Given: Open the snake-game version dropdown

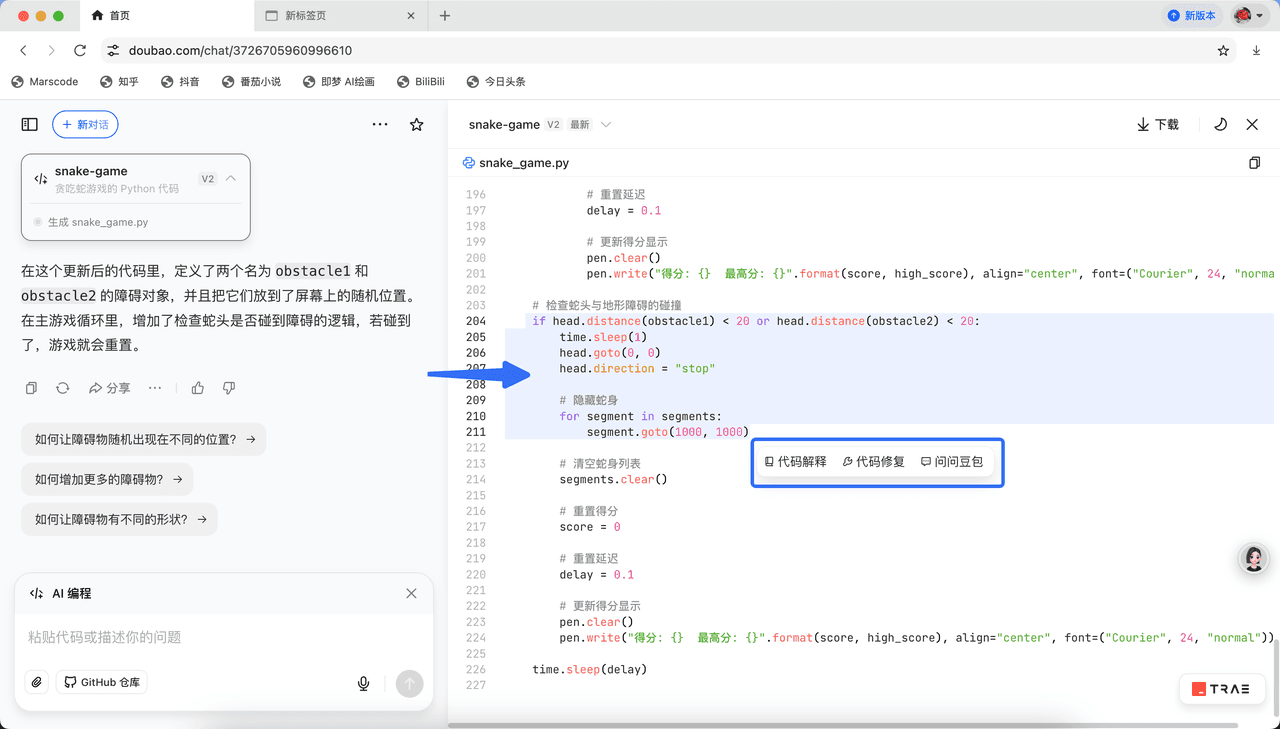Looking at the screenshot, I should (606, 125).
